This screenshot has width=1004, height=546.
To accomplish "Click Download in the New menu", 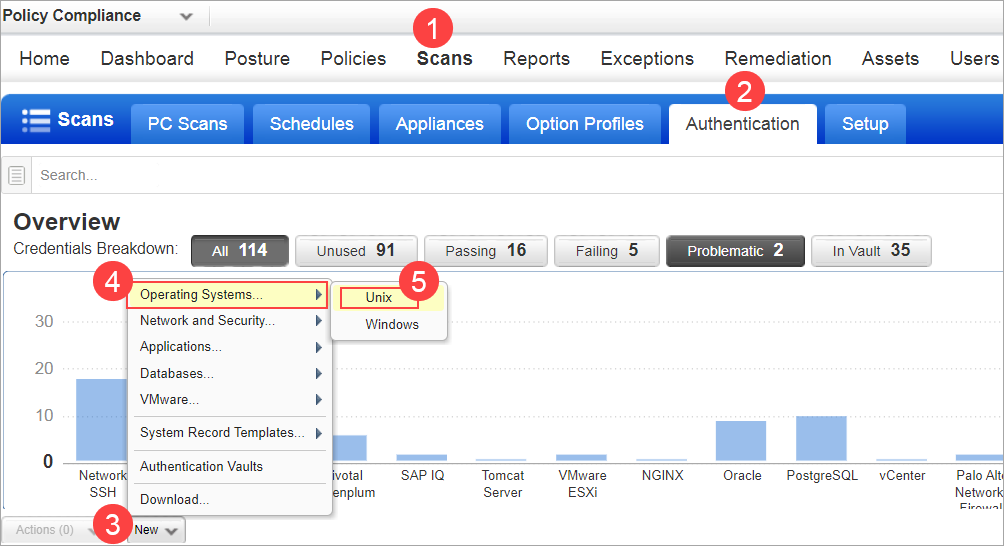I will pos(174,499).
